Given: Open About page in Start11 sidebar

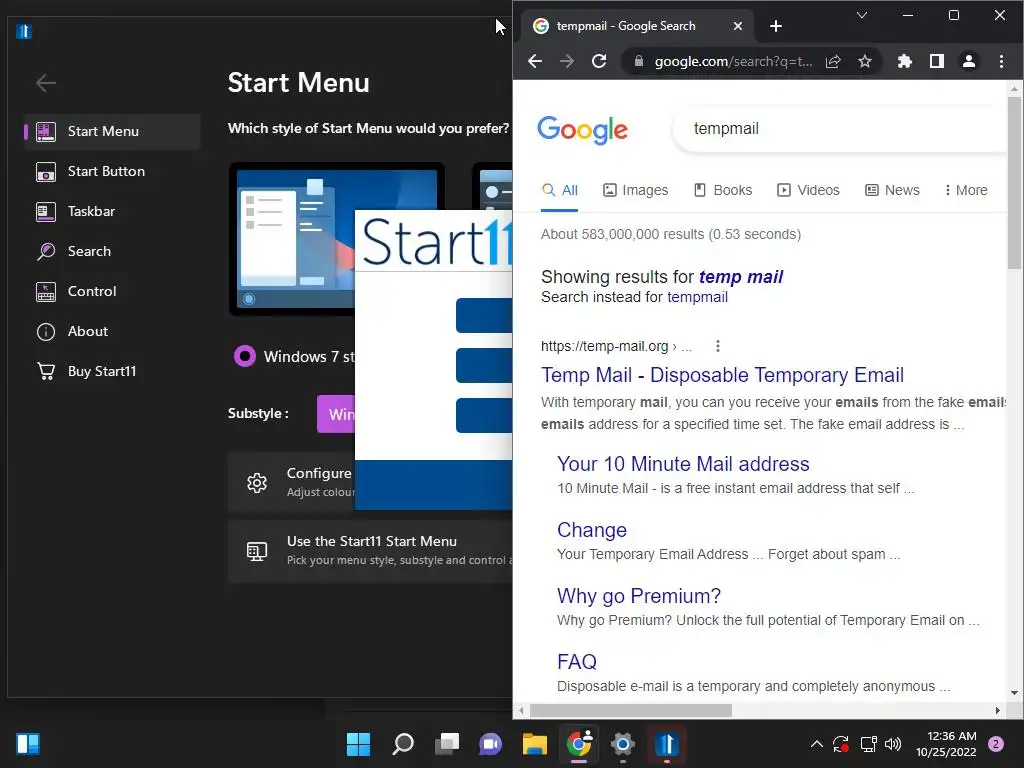Looking at the screenshot, I should tap(112, 331).
